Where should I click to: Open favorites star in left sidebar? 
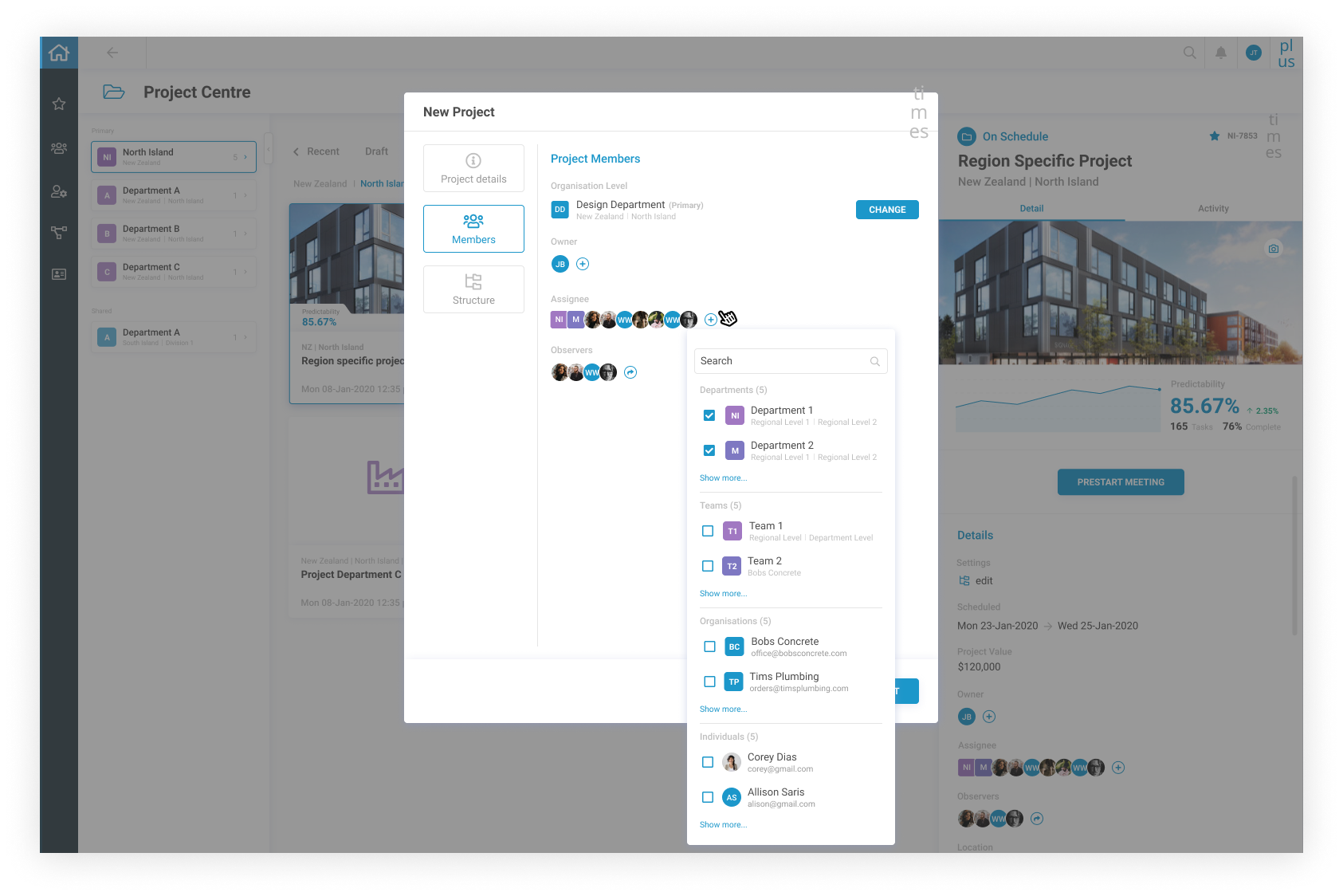point(59,104)
